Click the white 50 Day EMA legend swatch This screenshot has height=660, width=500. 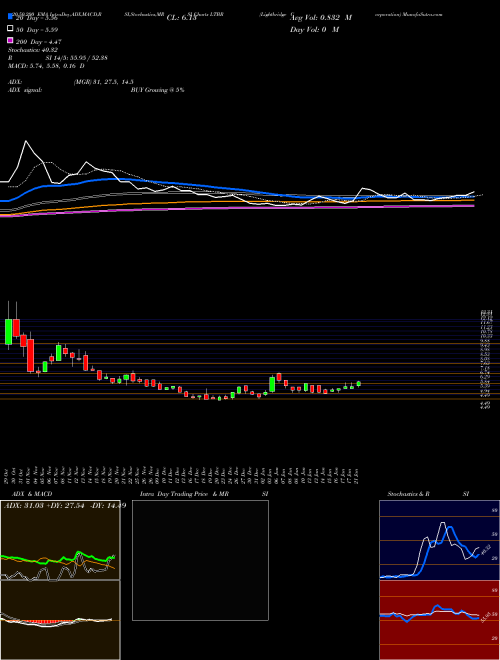(x=10, y=29)
